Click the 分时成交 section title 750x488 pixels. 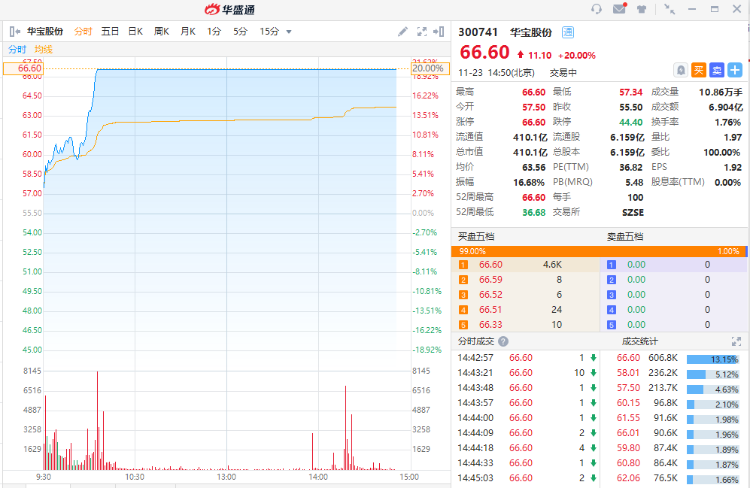click(476, 341)
